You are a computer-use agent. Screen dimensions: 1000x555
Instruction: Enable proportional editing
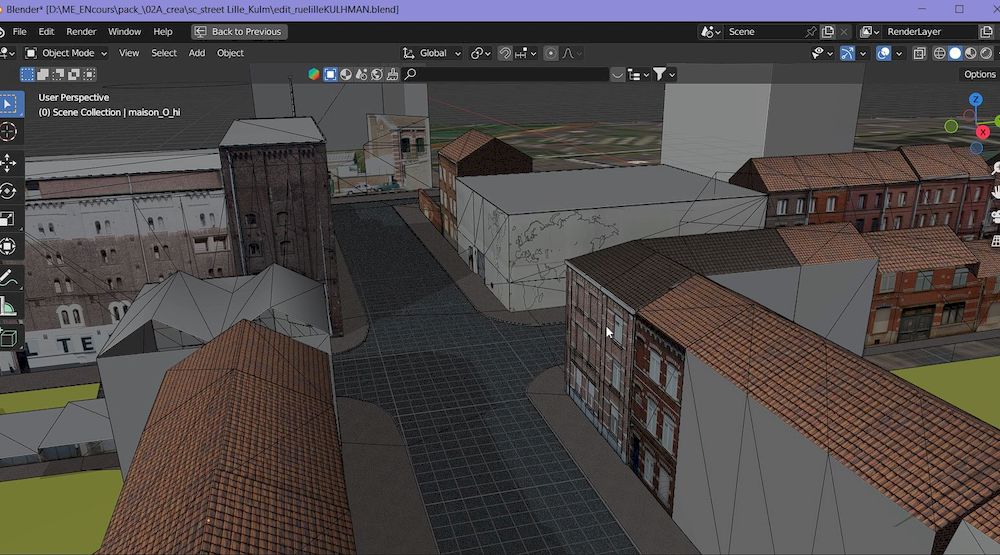point(551,53)
